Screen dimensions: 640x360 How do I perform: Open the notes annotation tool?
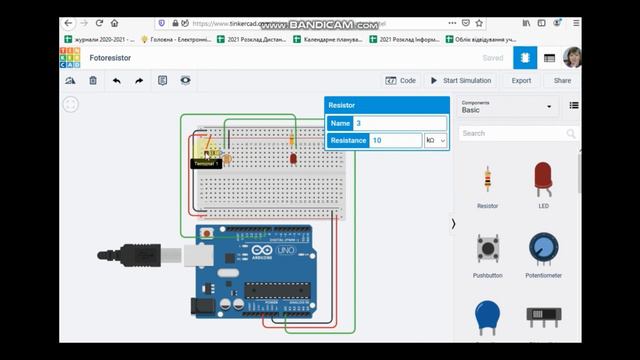[162, 80]
